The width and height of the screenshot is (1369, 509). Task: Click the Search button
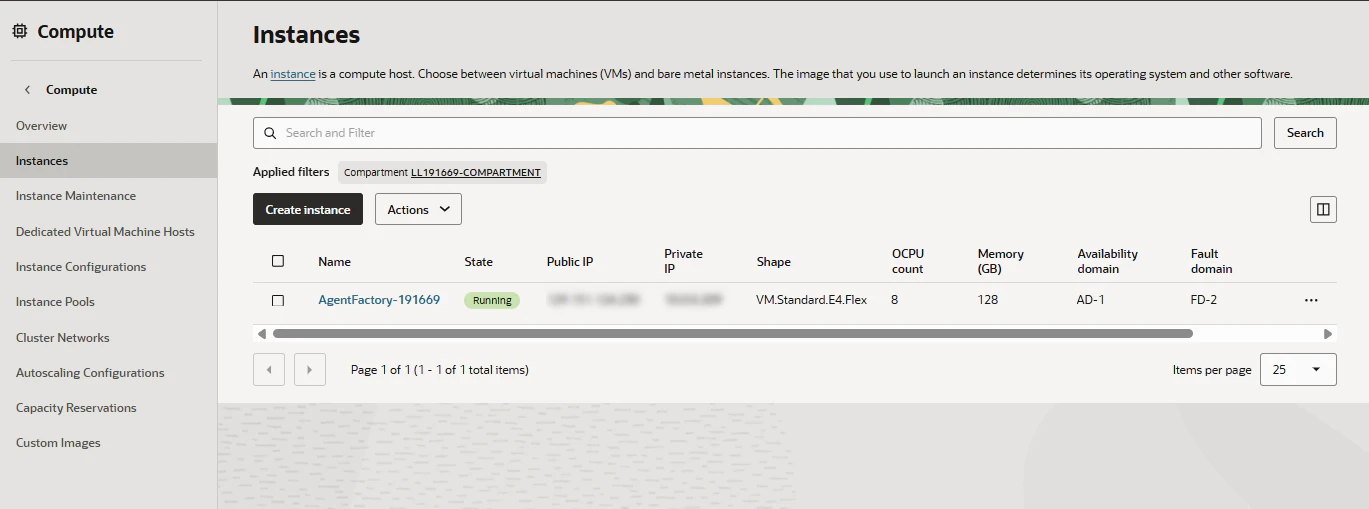(1305, 133)
